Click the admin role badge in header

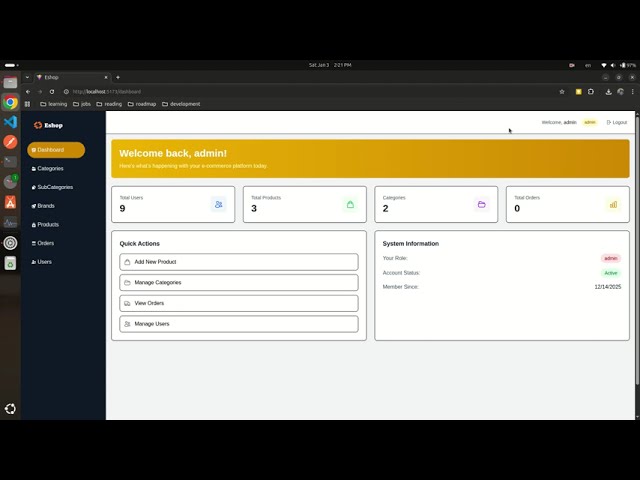[x=590, y=122]
